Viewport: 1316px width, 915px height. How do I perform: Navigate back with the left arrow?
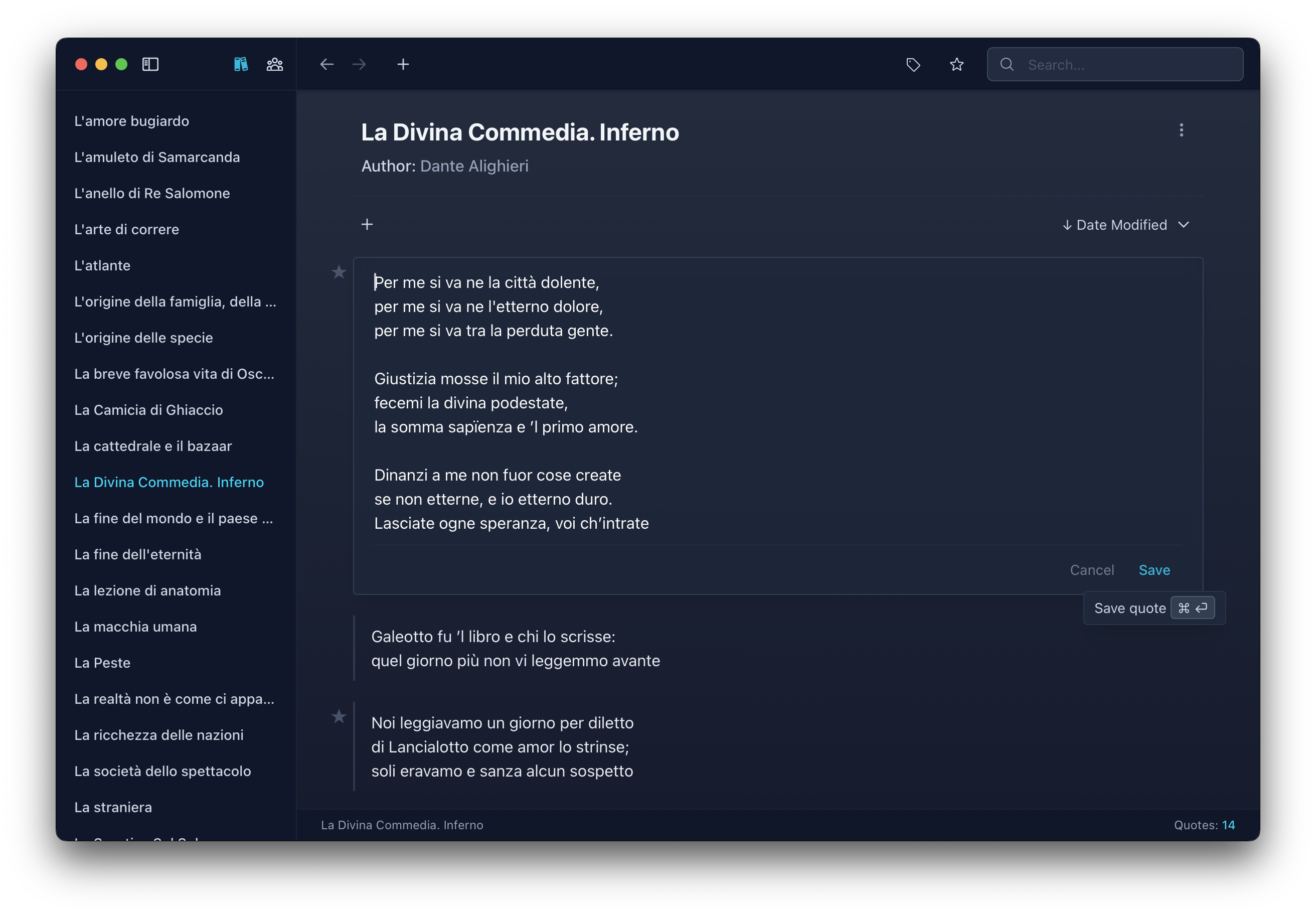[326, 64]
